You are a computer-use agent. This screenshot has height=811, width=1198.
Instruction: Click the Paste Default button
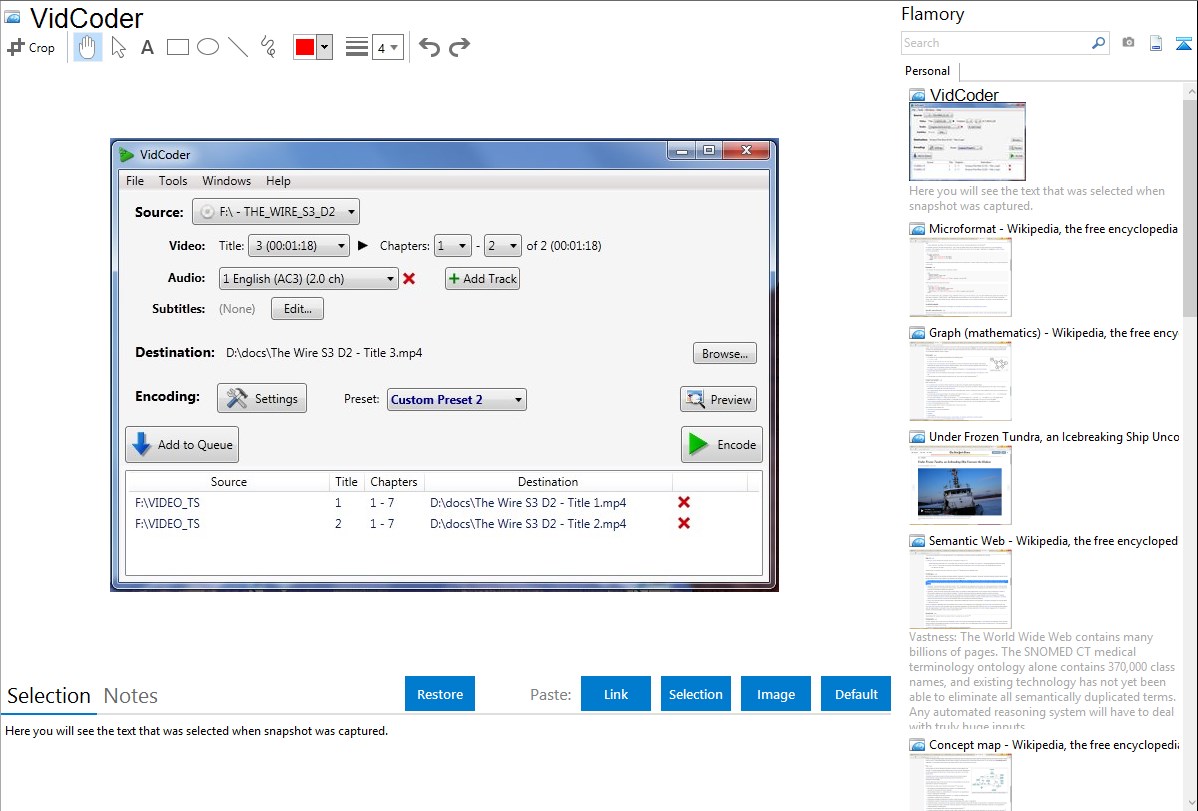(x=856, y=693)
